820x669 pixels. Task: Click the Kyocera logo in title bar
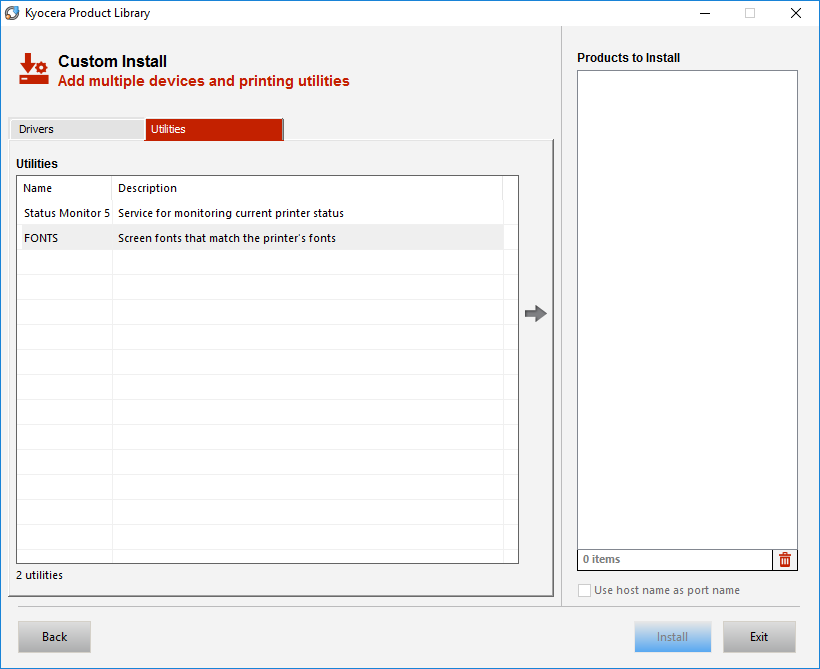[12, 13]
